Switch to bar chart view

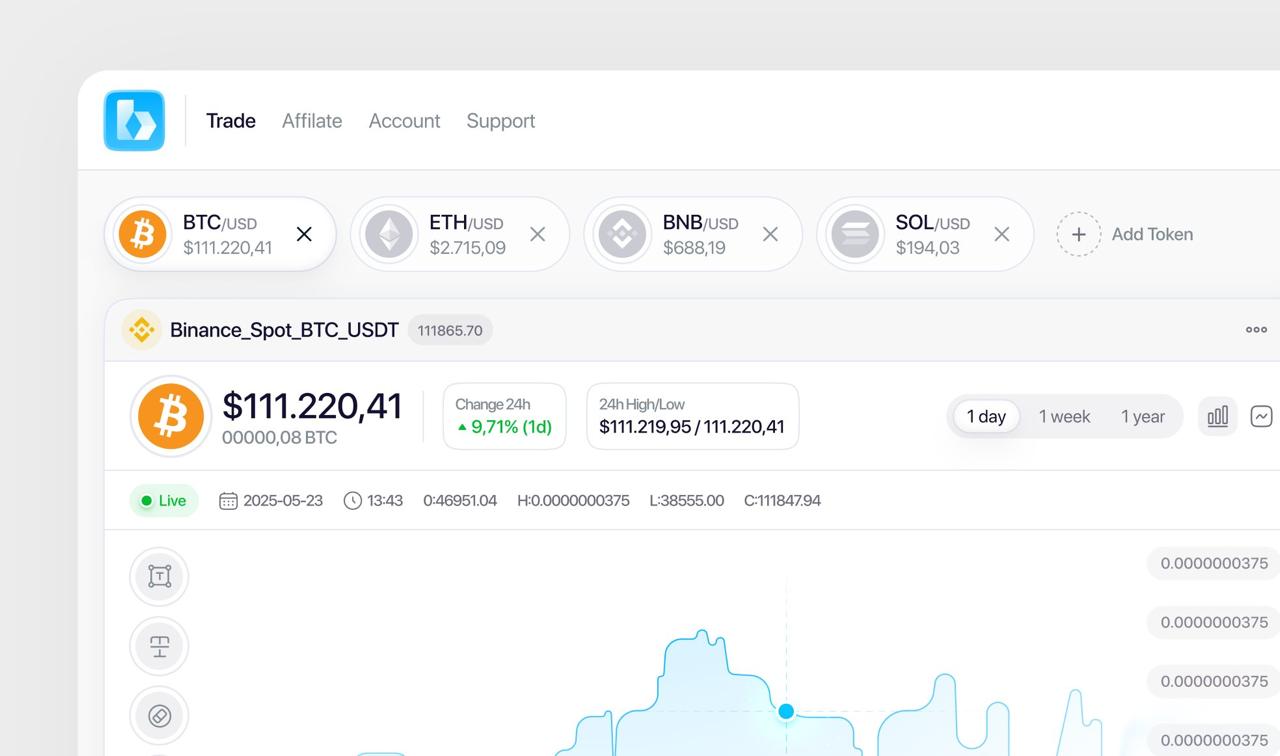point(1217,416)
